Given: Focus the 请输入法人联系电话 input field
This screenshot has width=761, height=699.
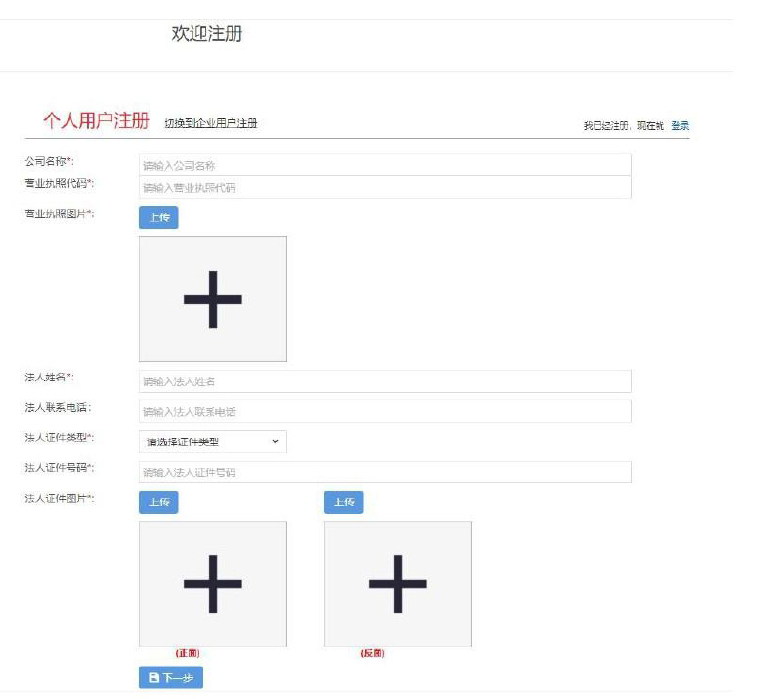Looking at the screenshot, I should [x=385, y=412].
